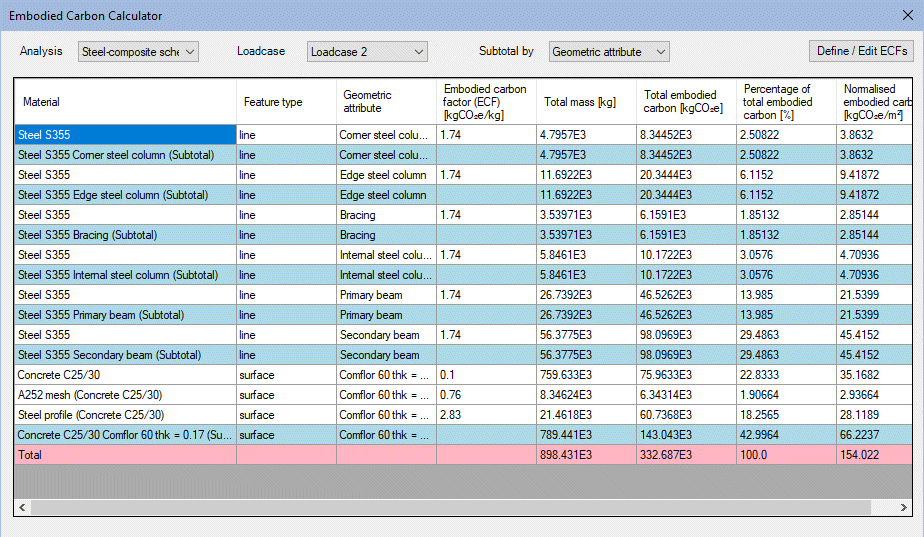Image resolution: width=924 pixels, height=537 pixels.
Task: Select the first Steel S355 material cell
Action: tap(125, 135)
